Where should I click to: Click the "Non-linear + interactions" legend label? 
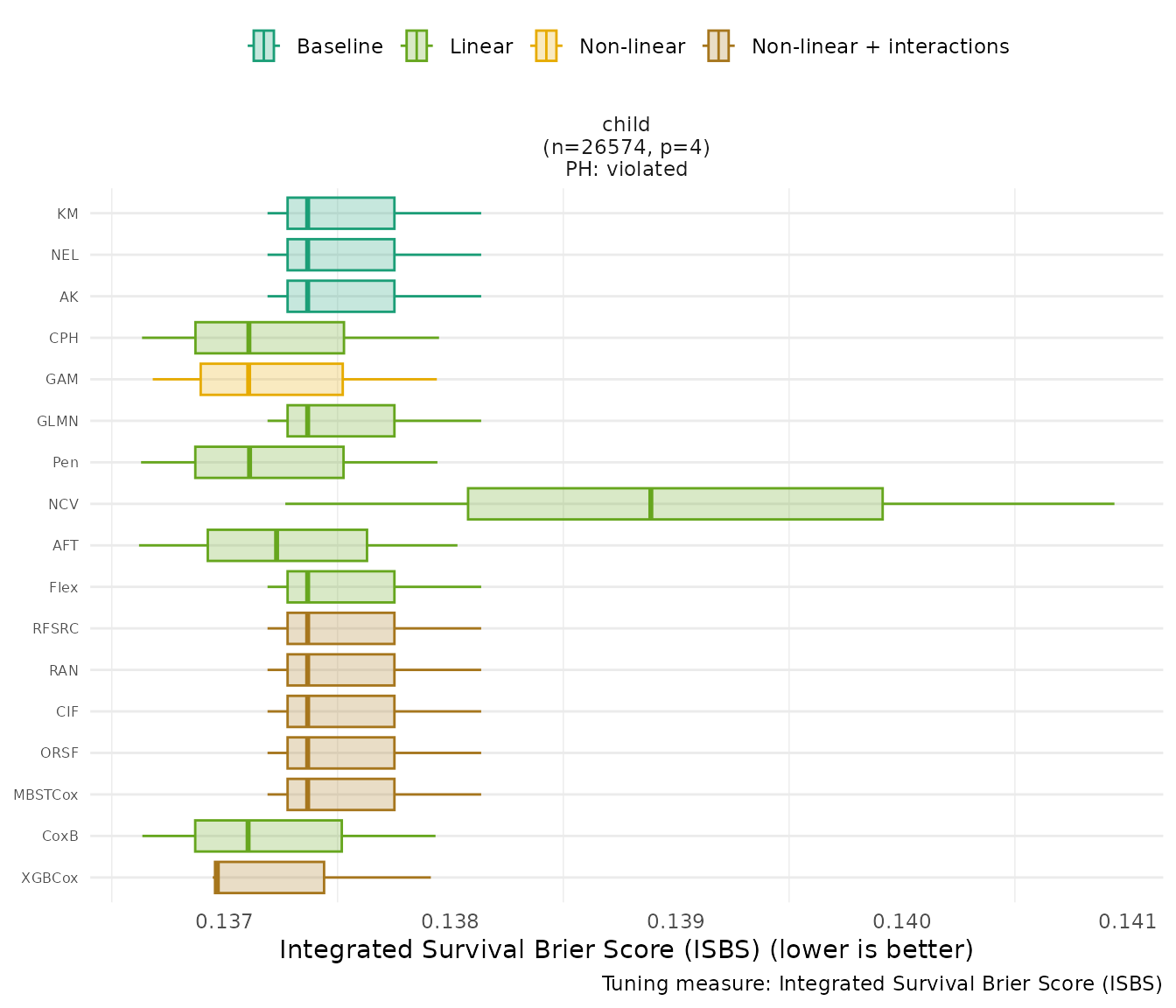click(x=879, y=46)
